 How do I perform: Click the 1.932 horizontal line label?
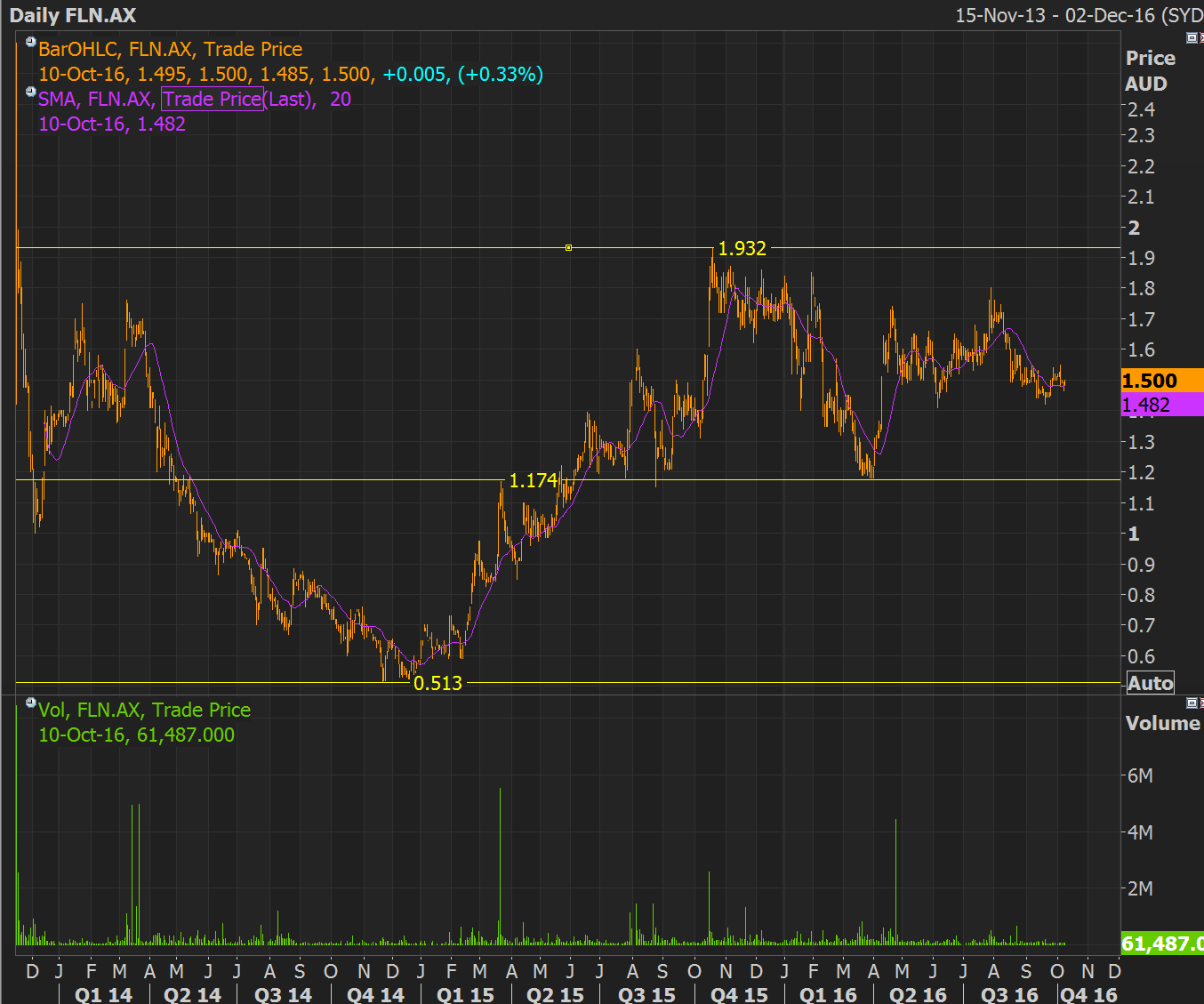click(742, 248)
